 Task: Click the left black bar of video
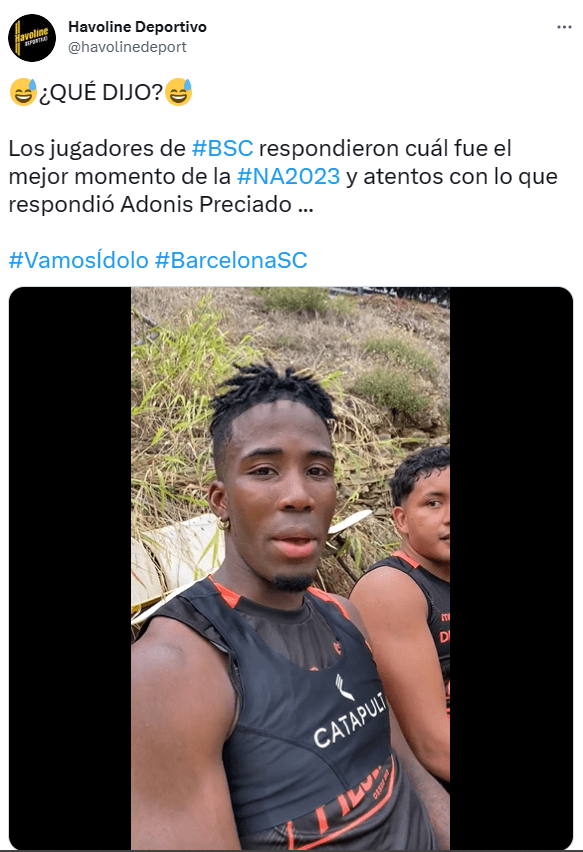click(70, 567)
